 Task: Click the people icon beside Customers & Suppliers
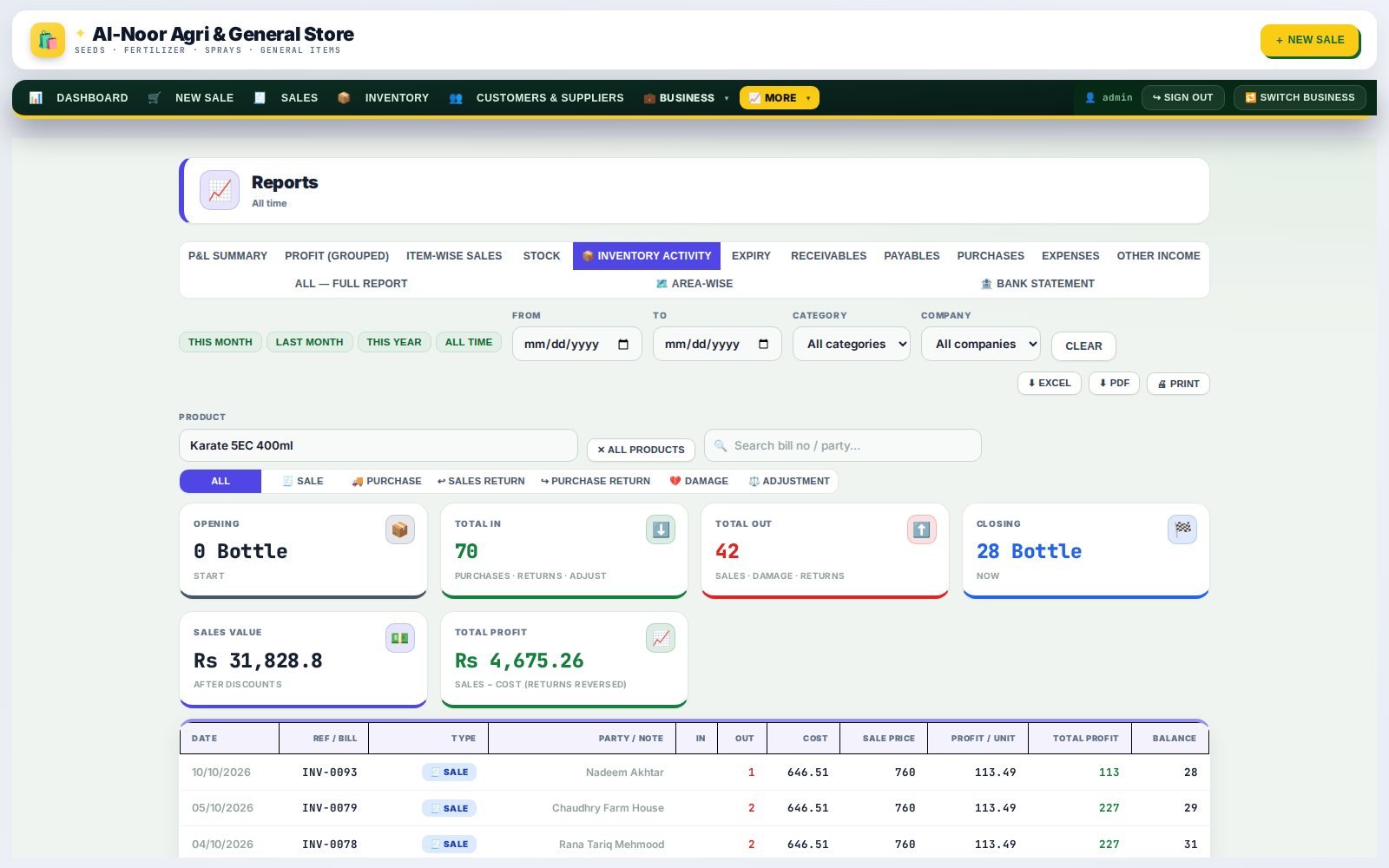[x=456, y=98]
